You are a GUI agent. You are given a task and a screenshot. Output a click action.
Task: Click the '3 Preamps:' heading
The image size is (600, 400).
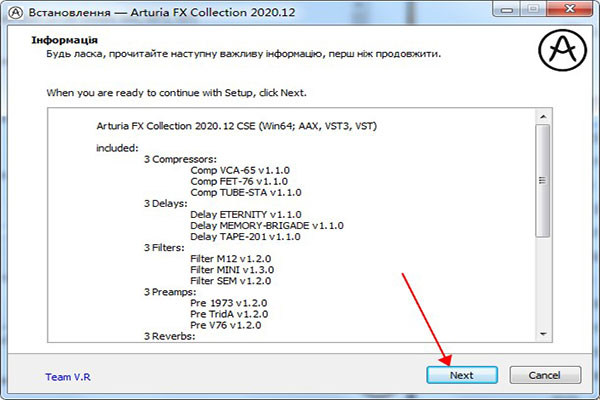click(x=170, y=292)
